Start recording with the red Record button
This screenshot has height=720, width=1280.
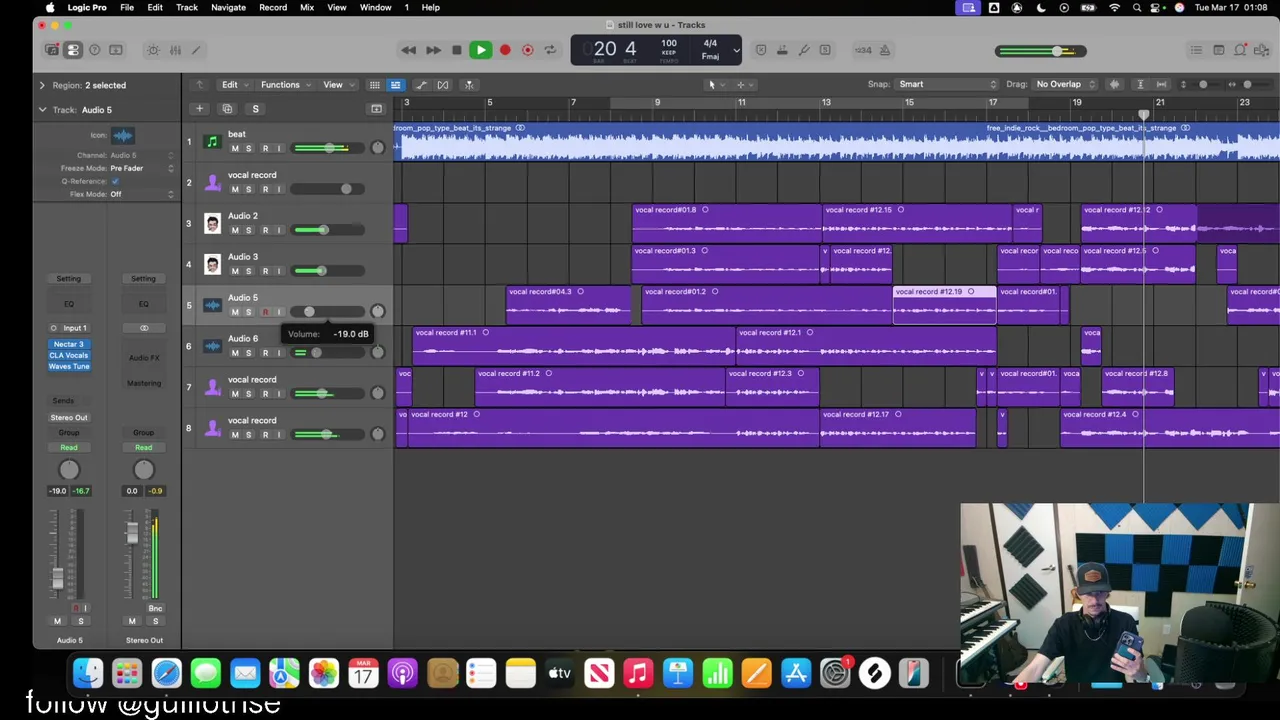tap(505, 50)
